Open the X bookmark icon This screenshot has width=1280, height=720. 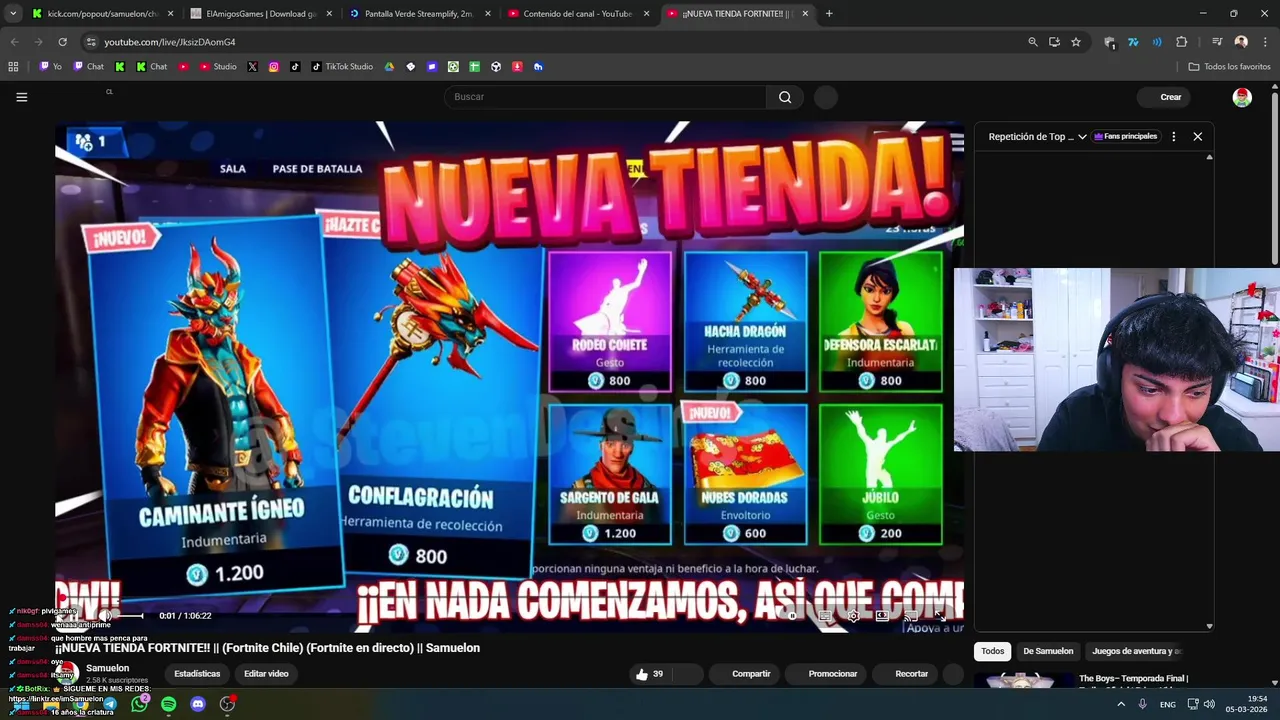[x=252, y=67]
